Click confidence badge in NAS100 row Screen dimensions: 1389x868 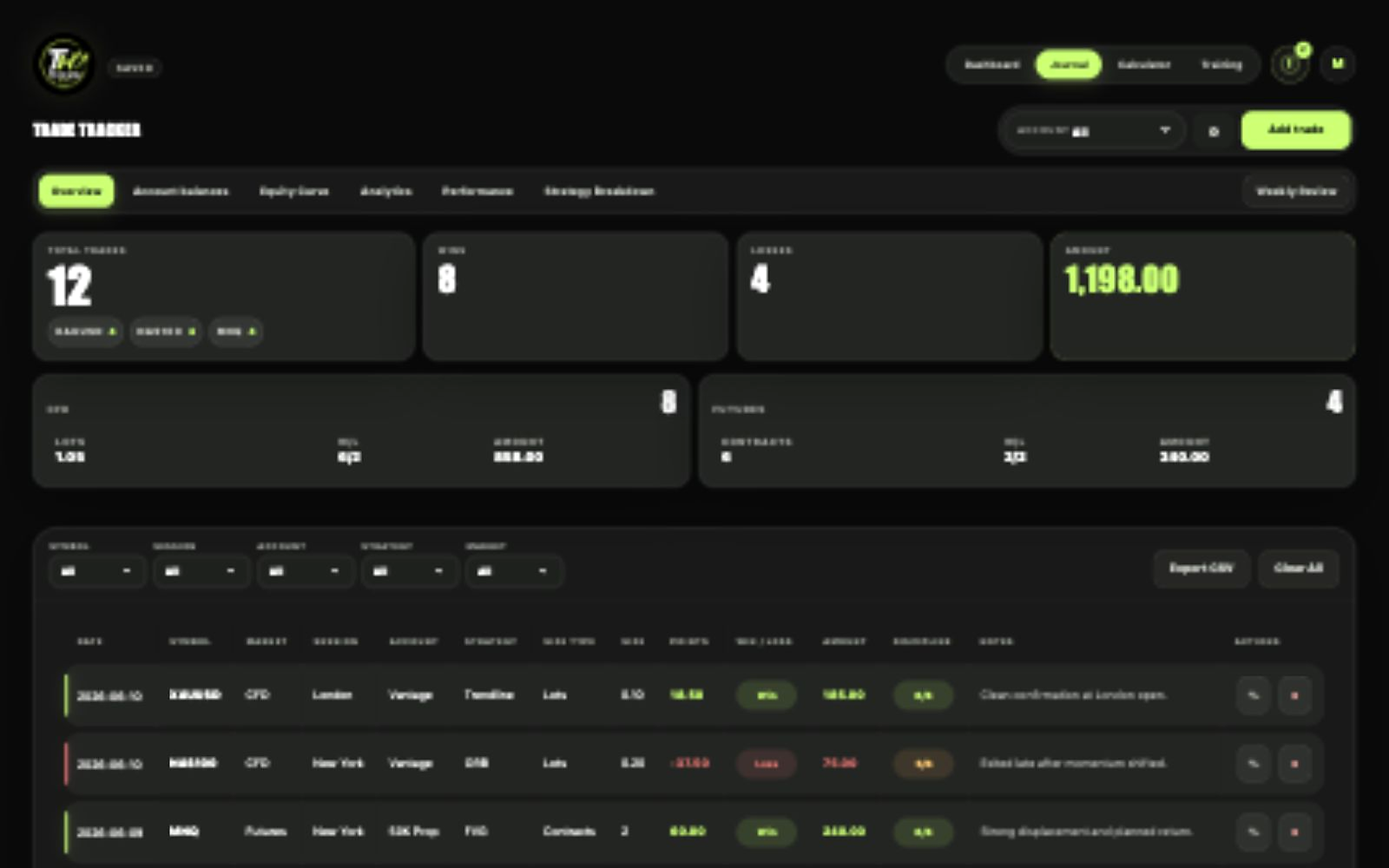click(x=923, y=763)
